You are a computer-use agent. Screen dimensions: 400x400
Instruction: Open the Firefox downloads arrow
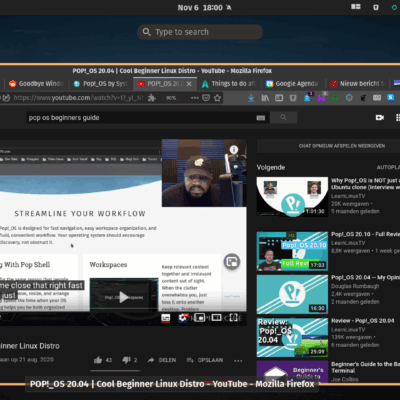coord(251,98)
